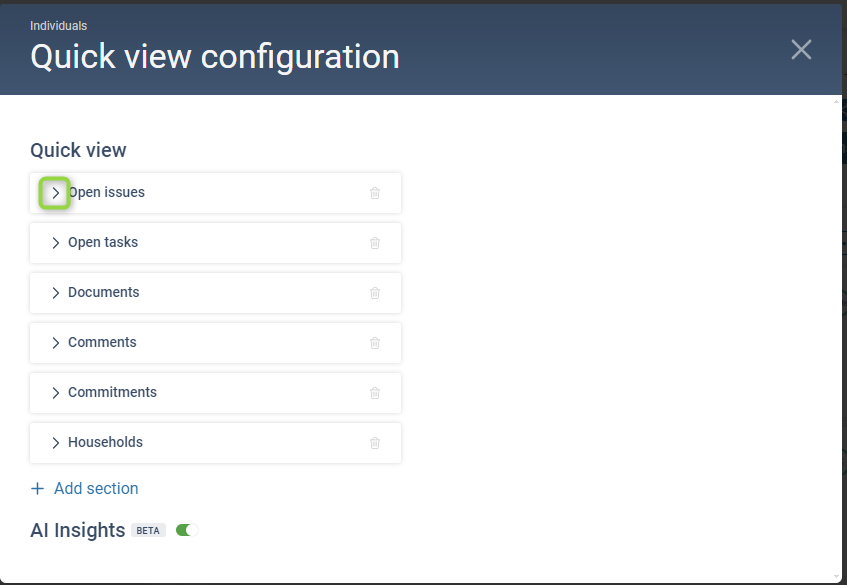Close the Quick view configuration dialog
This screenshot has height=585, width=847.
coord(801,49)
